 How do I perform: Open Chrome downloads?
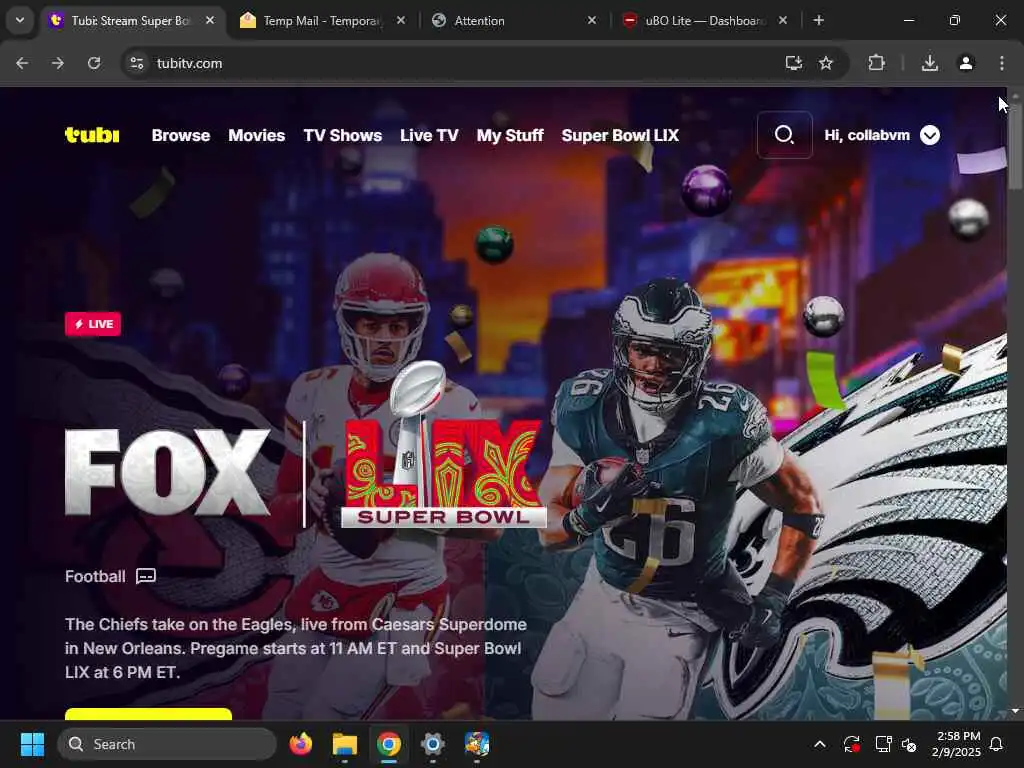(930, 63)
